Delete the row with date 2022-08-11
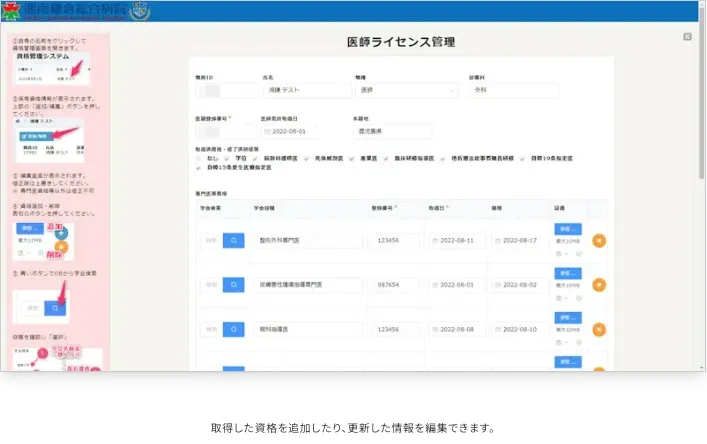This screenshot has width=707, height=444. pos(599,241)
